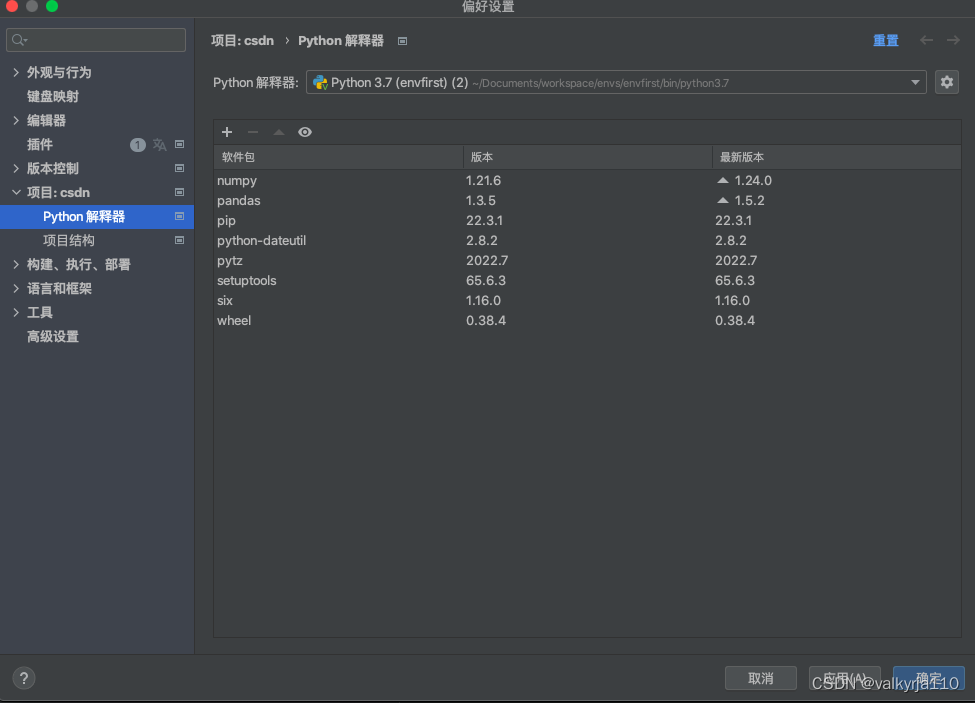This screenshot has width=975, height=703.
Task: Expand the 语言和框架 section
Action: coord(16,288)
